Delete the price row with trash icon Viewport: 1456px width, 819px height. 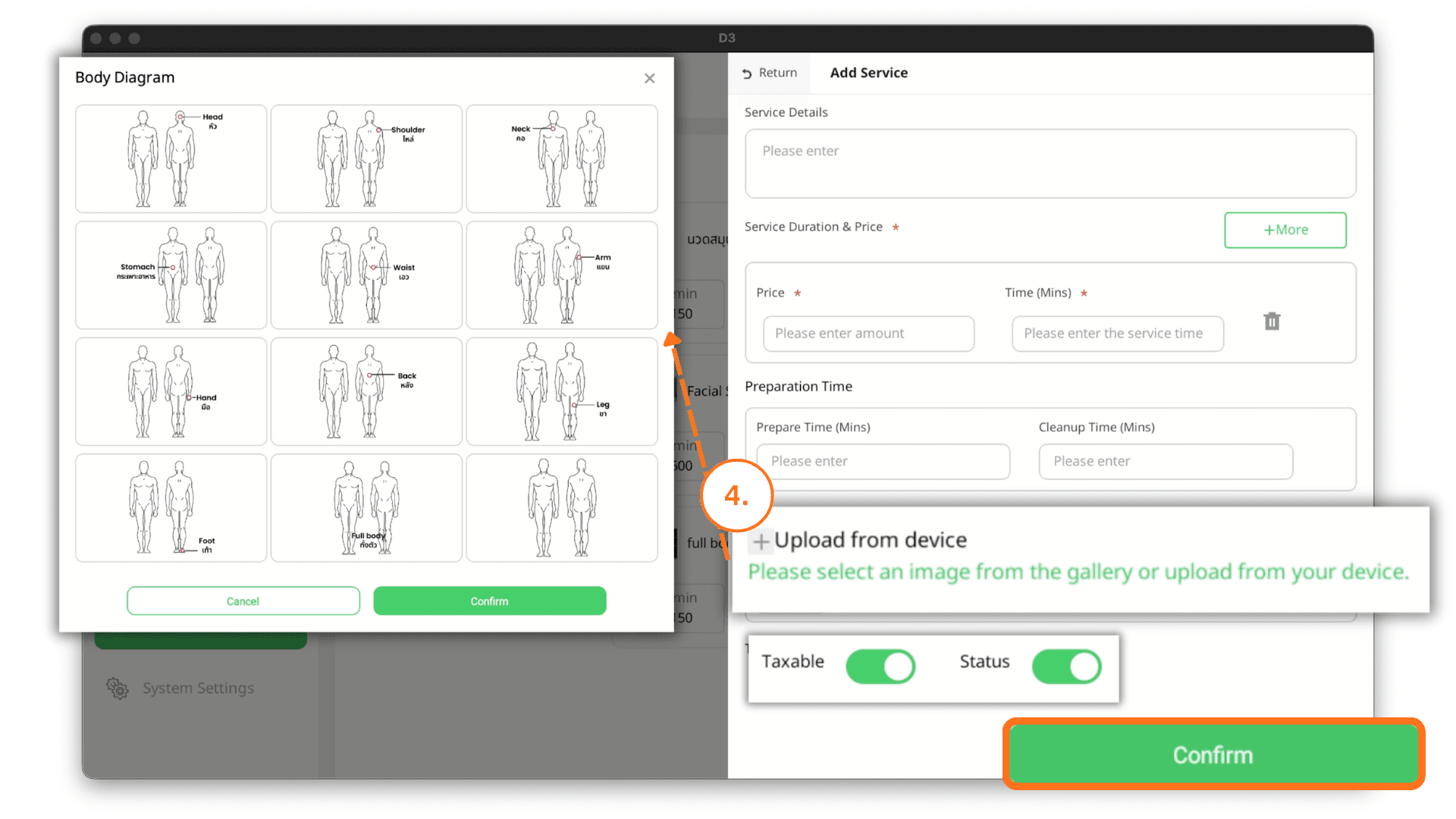click(x=1271, y=321)
